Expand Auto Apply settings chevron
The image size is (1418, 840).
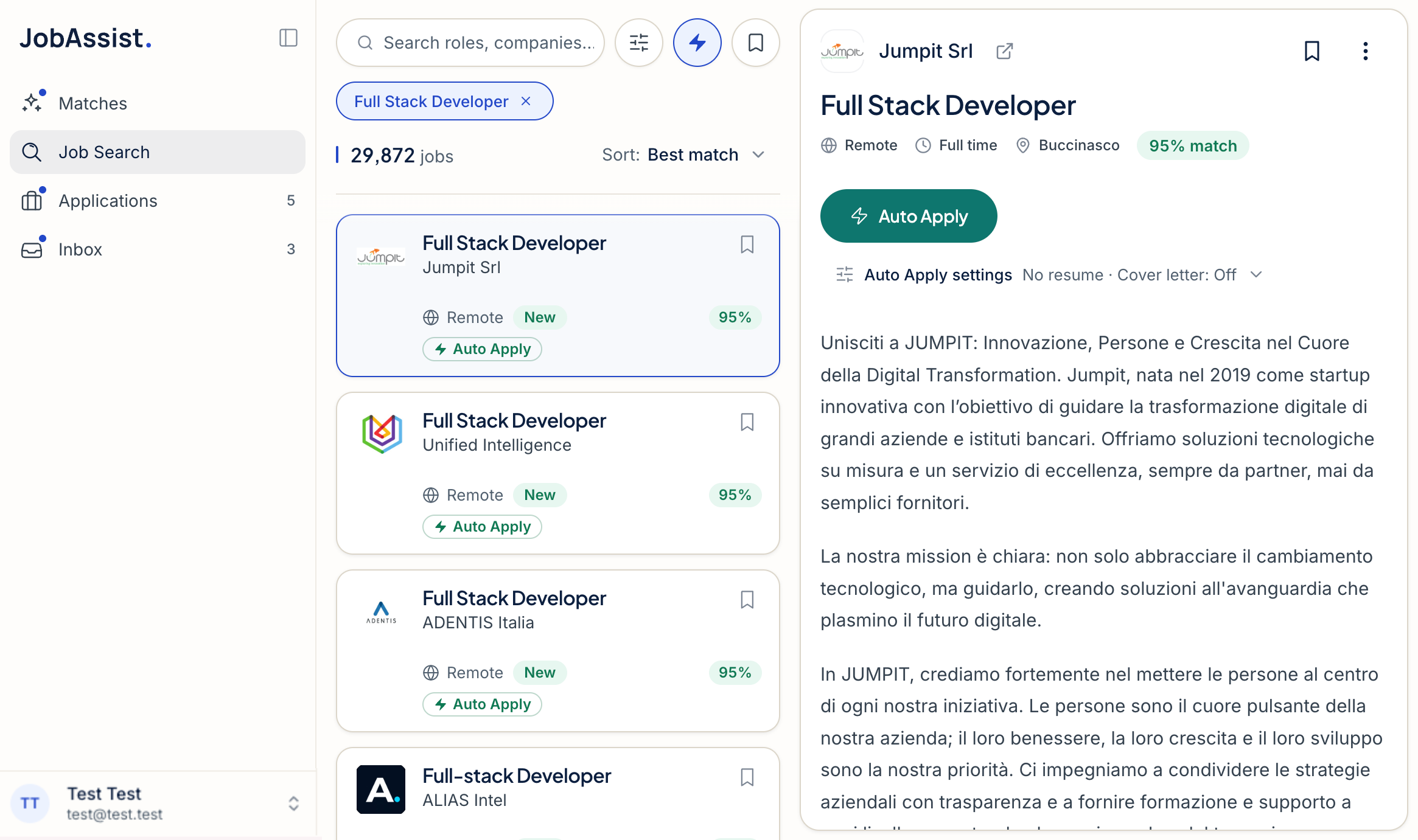point(1256,275)
